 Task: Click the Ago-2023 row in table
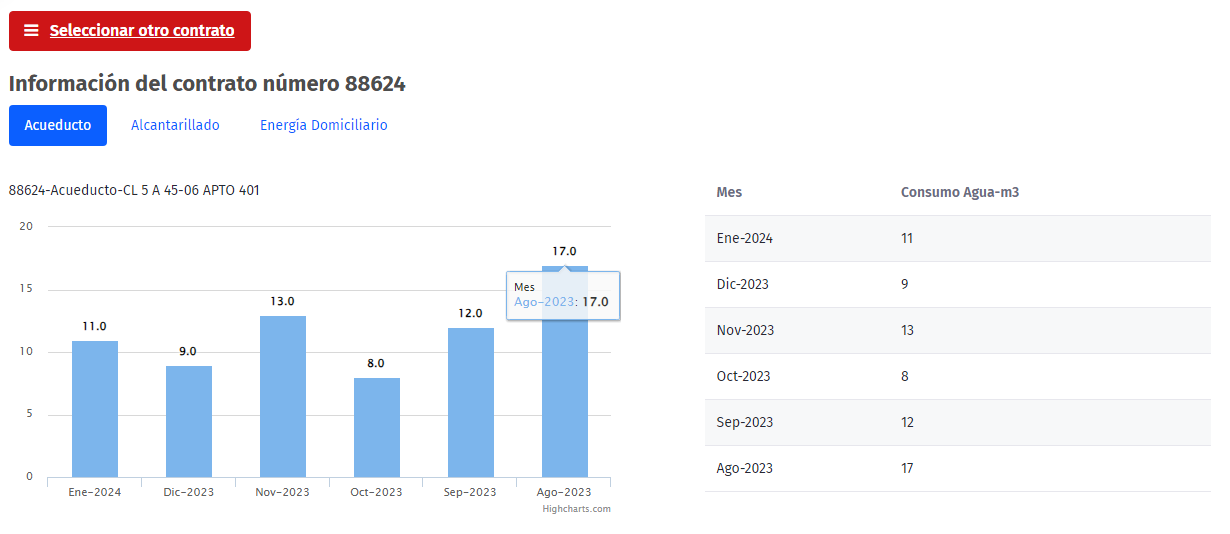[x=957, y=468]
